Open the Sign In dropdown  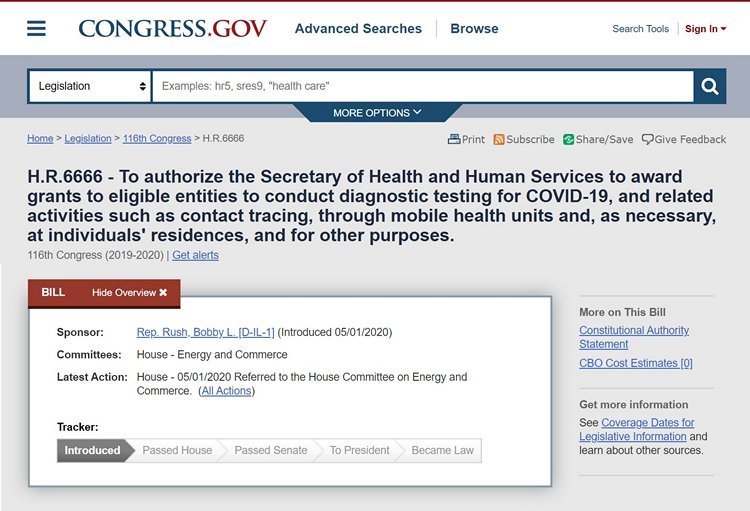point(706,29)
